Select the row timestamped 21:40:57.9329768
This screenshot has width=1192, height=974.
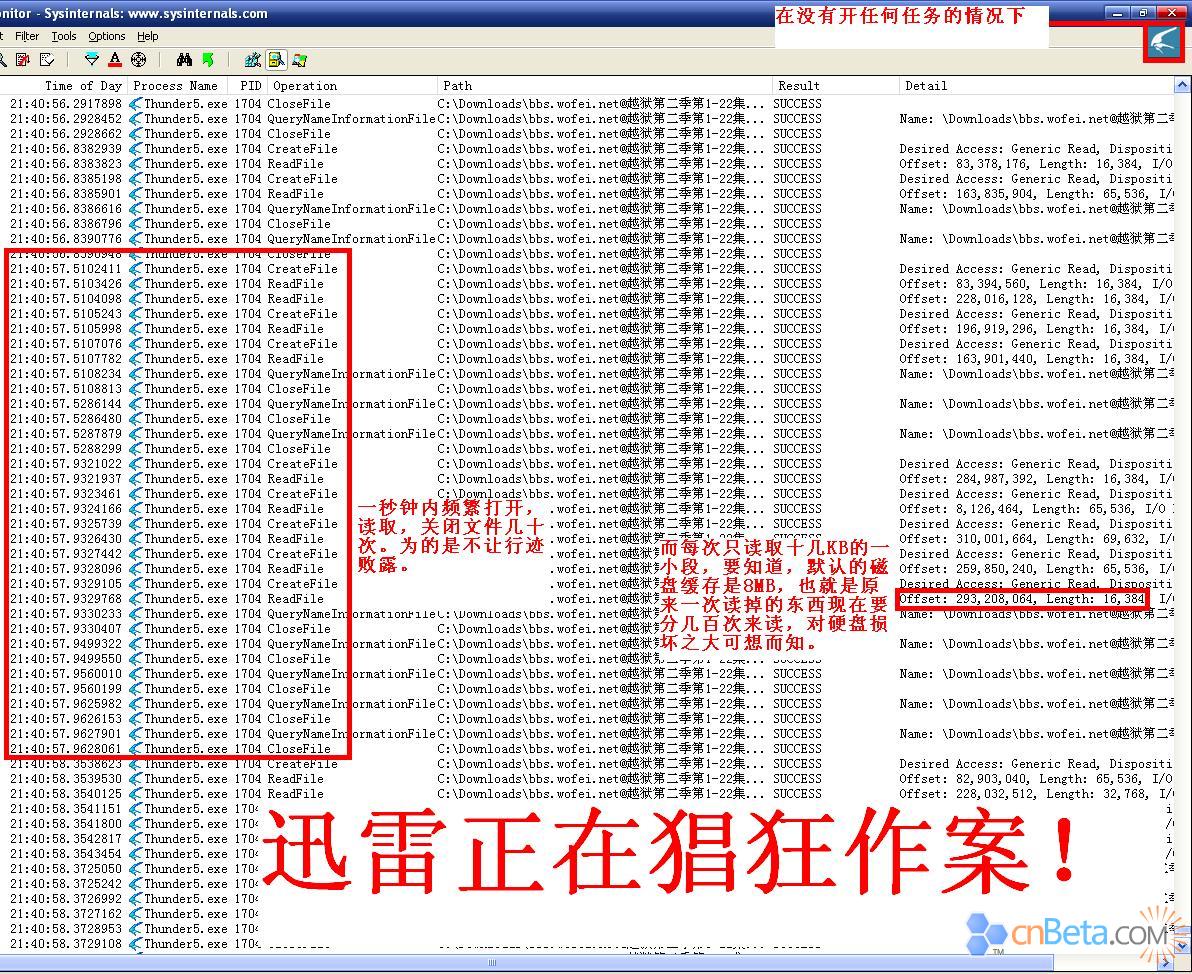click(587, 599)
